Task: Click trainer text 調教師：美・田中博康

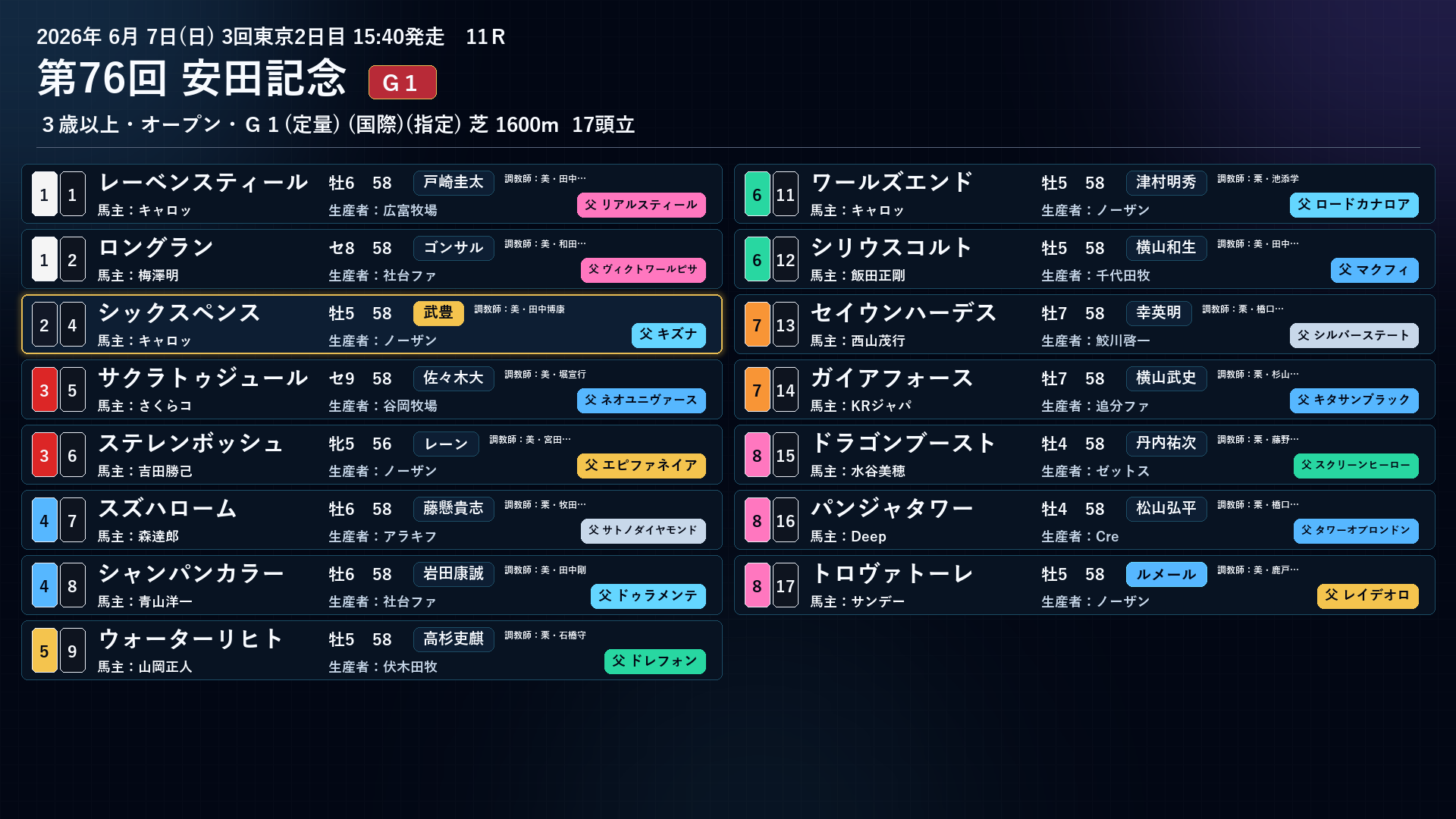Action: [519, 309]
